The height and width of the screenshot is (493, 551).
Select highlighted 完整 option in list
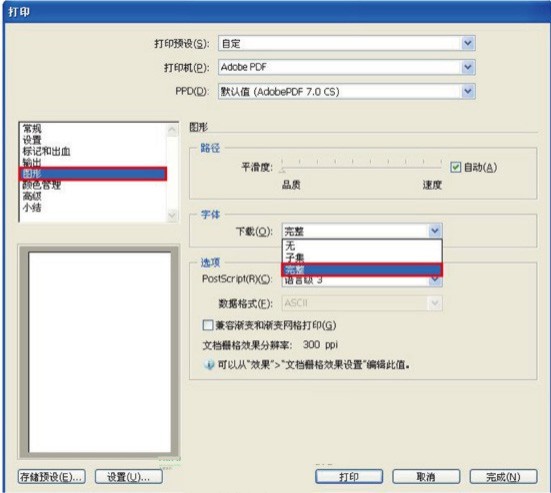tap(362, 270)
